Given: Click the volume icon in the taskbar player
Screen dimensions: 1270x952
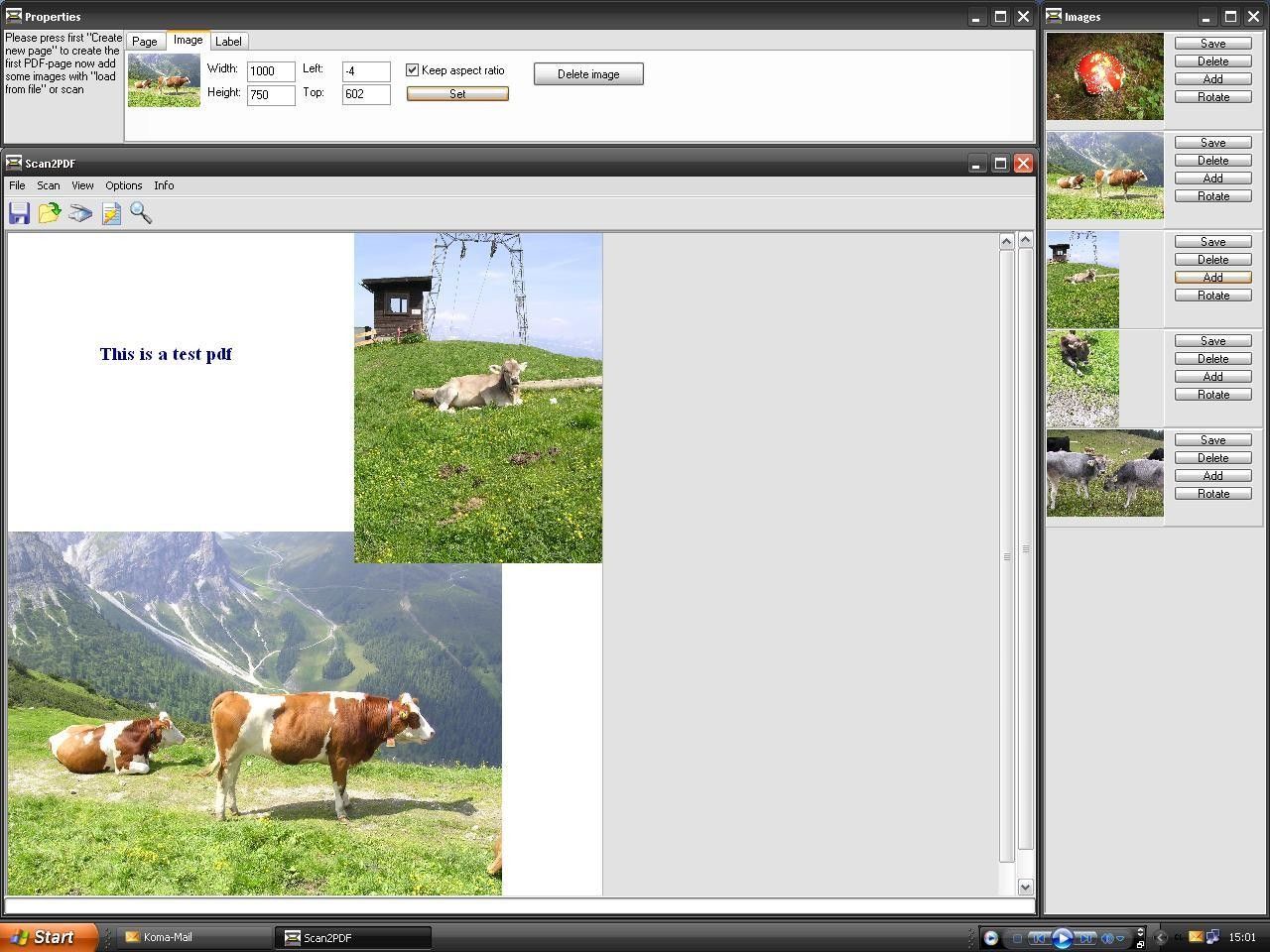Looking at the screenshot, I should pos(1106,938).
